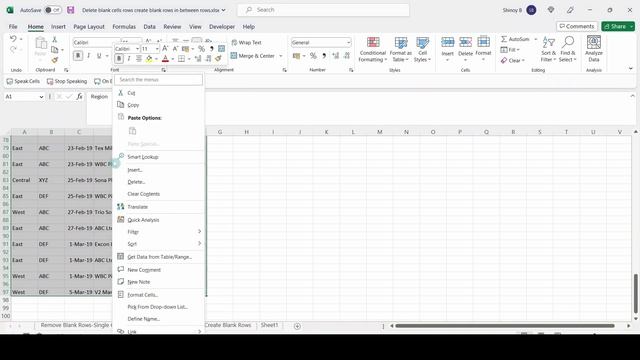Click ribbon Percent Style icon
640x360 pixels.
pos(313,56)
